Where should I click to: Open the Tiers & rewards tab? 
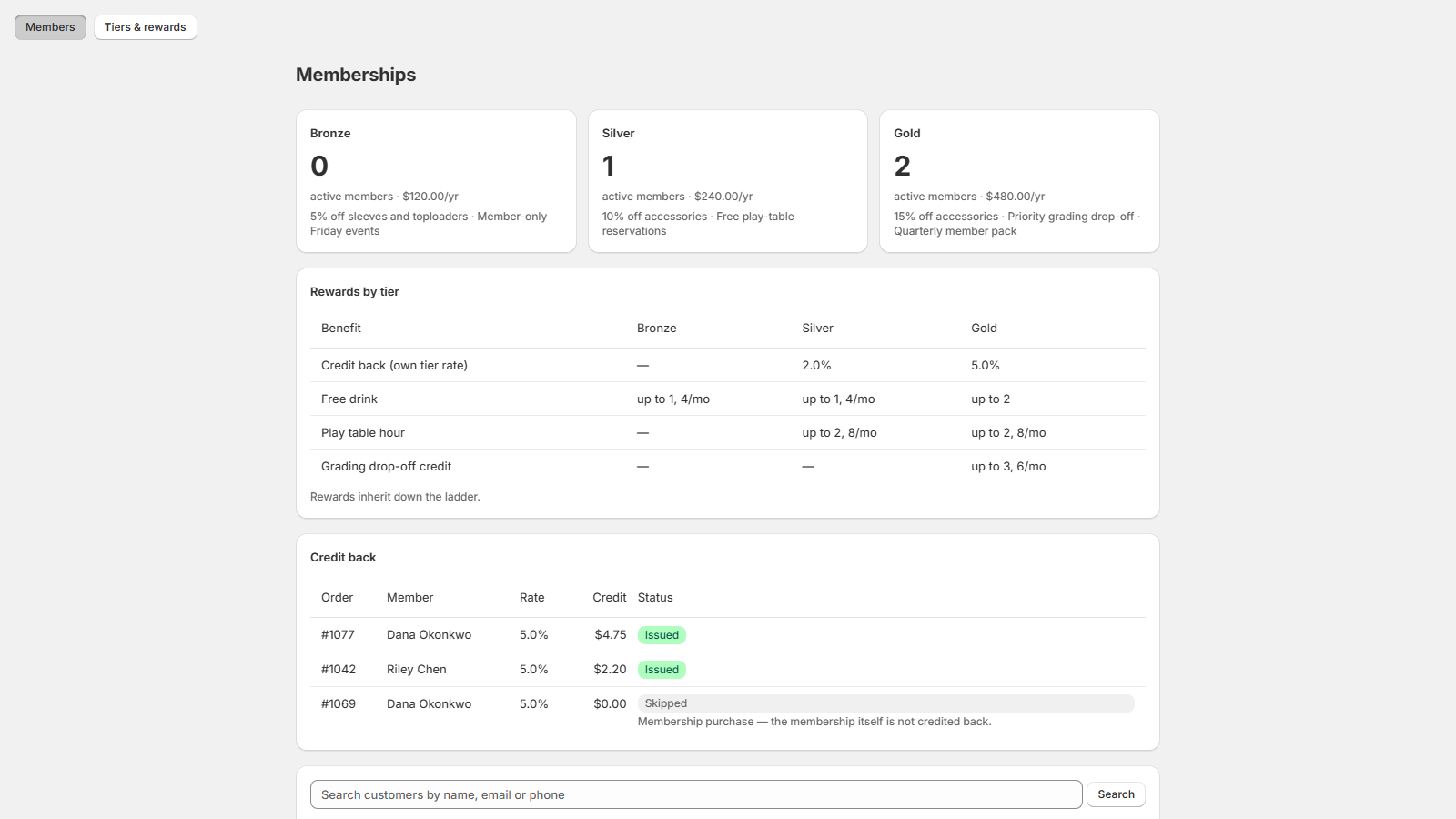pos(145,27)
